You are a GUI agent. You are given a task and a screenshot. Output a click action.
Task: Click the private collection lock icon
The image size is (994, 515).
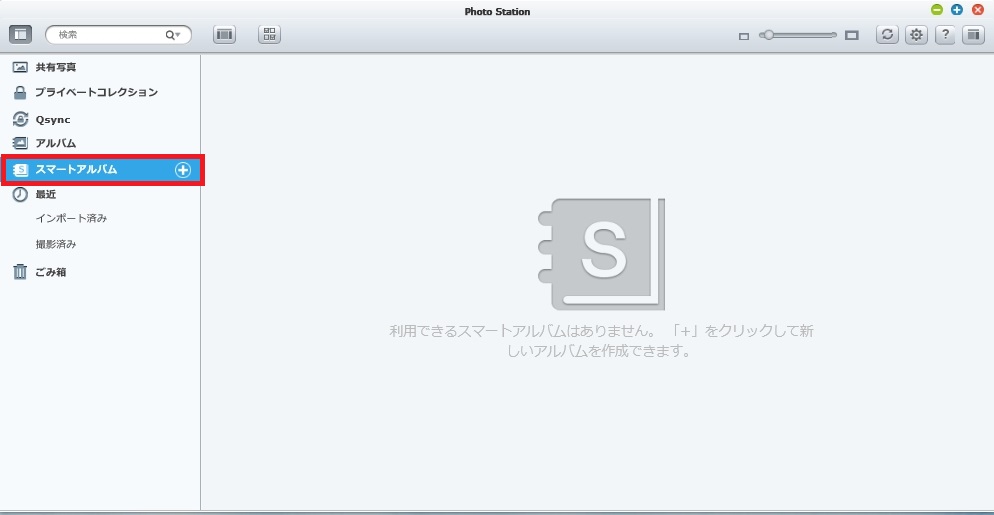point(20,93)
